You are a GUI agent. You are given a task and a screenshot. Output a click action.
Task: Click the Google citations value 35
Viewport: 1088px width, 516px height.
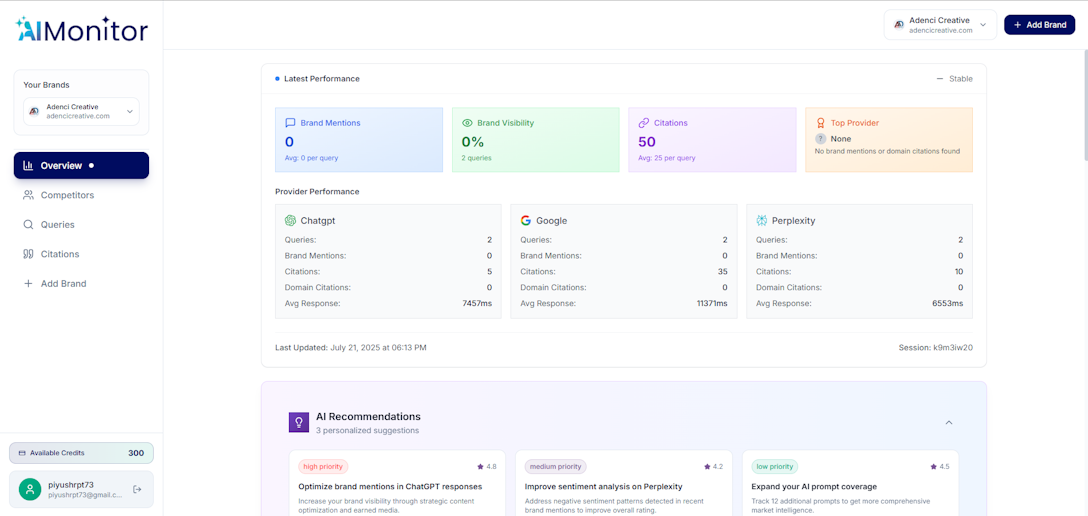coord(723,272)
